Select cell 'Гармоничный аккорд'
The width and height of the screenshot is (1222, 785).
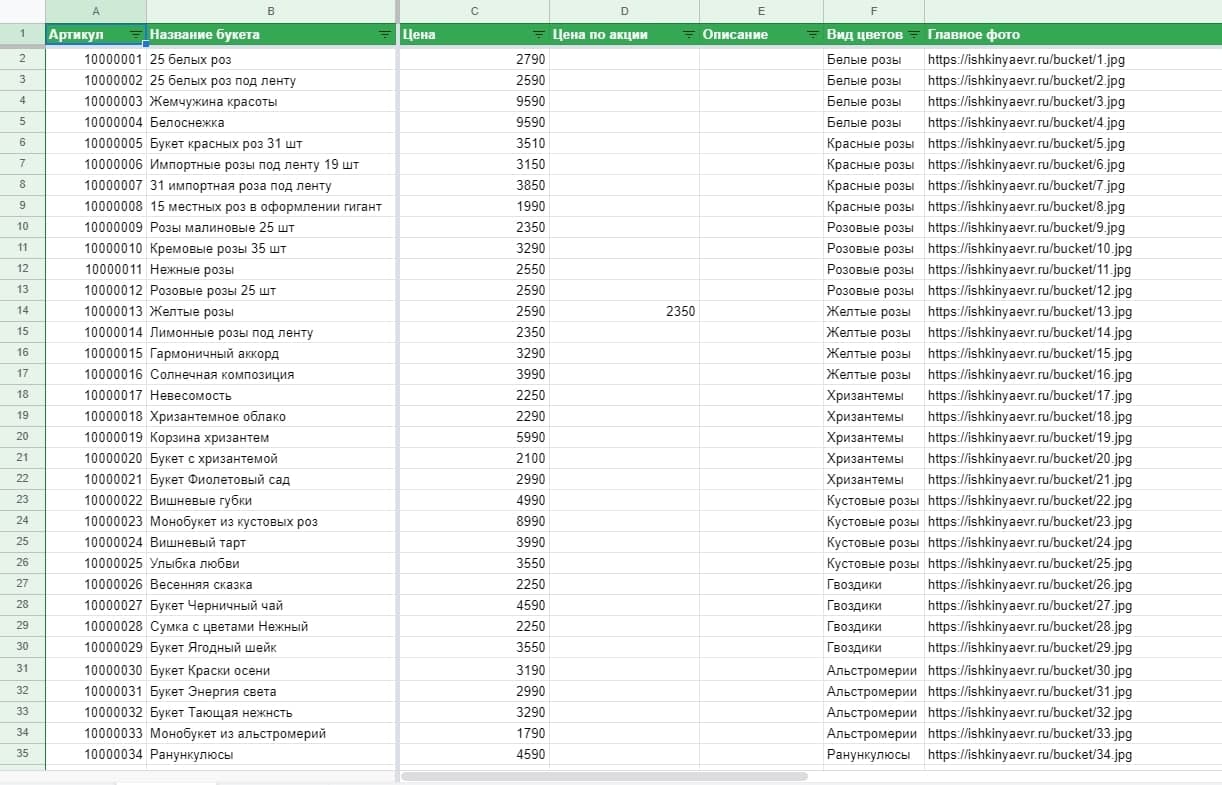tap(271, 354)
